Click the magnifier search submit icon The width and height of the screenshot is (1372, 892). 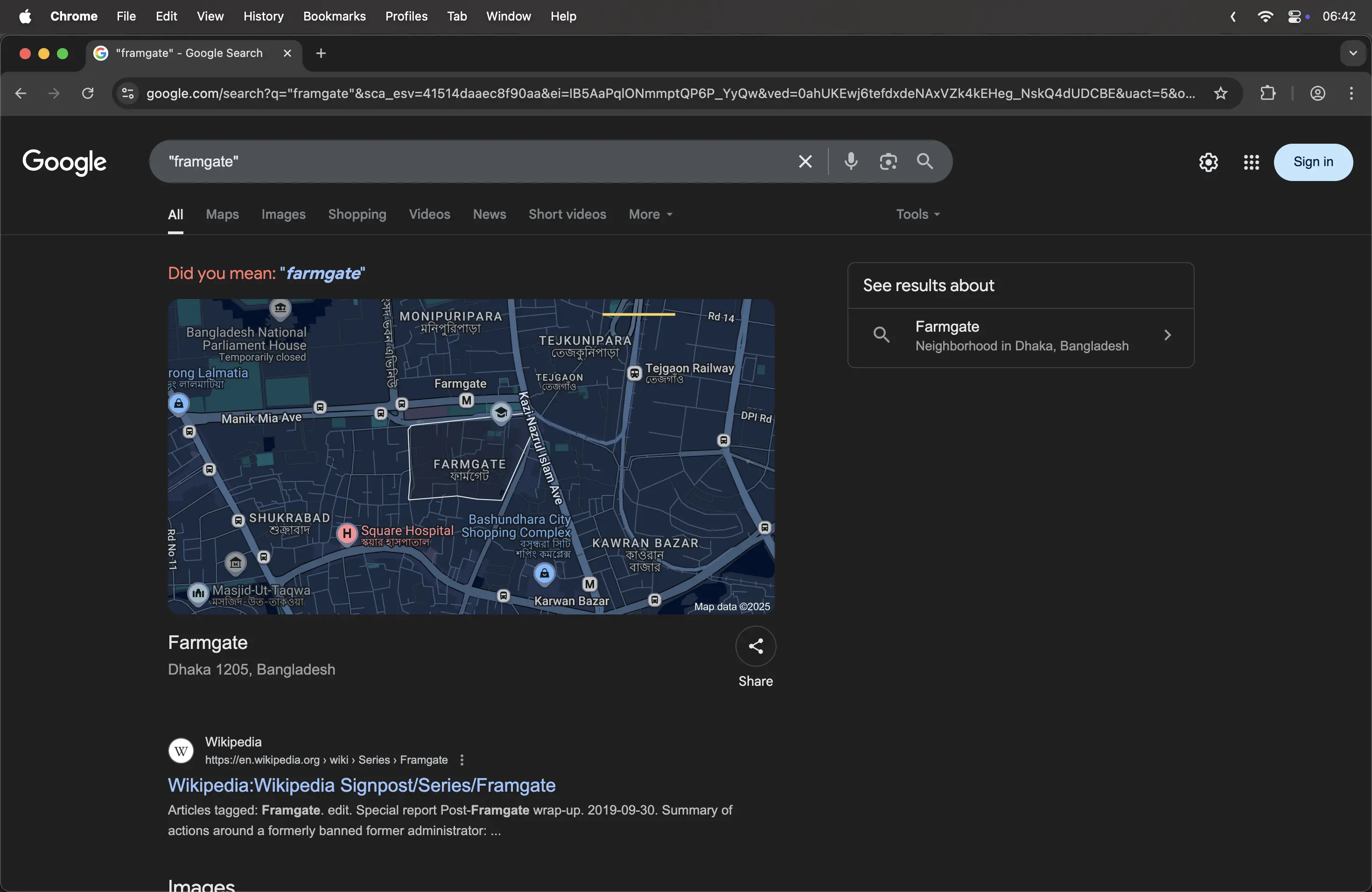pyautogui.click(x=924, y=161)
